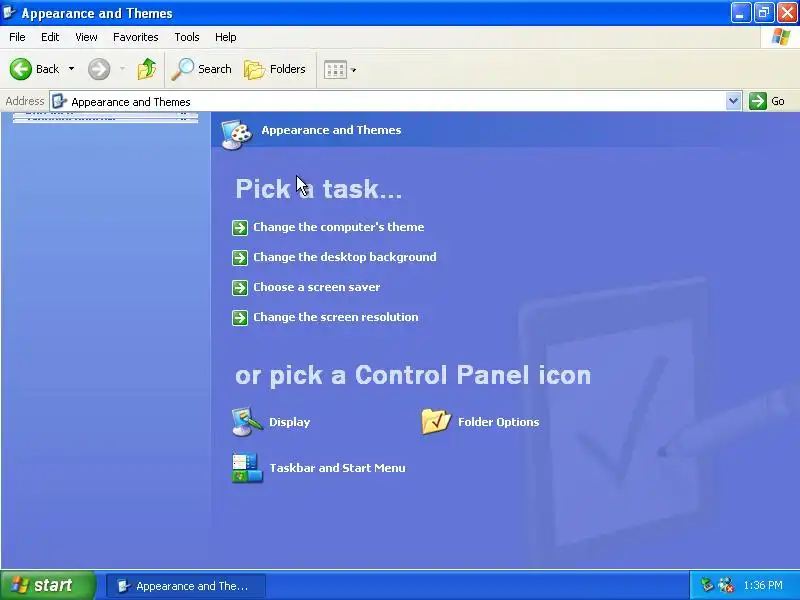Screen dimensions: 800x600
Task: Click the system tray clock
Action: (x=763, y=585)
